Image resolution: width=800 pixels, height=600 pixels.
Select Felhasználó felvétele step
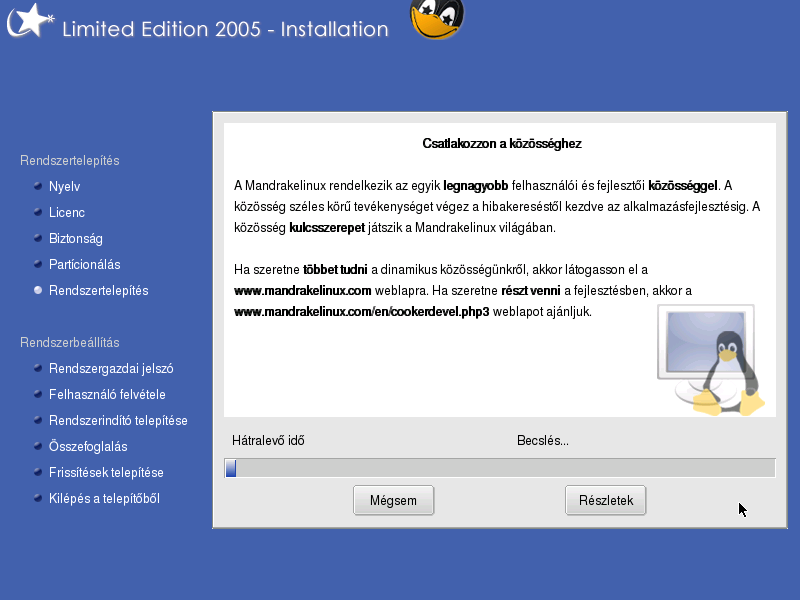pos(107,394)
